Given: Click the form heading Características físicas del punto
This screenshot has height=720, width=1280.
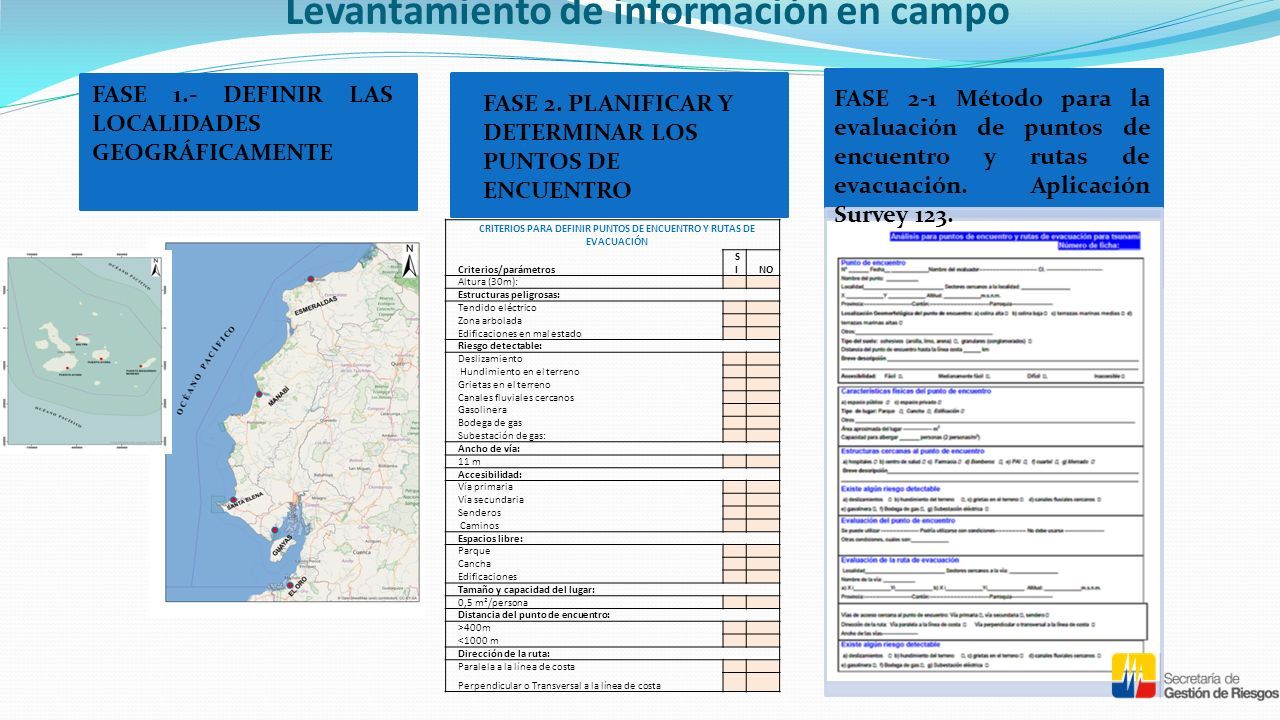Looking at the screenshot, I should click(916, 391).
